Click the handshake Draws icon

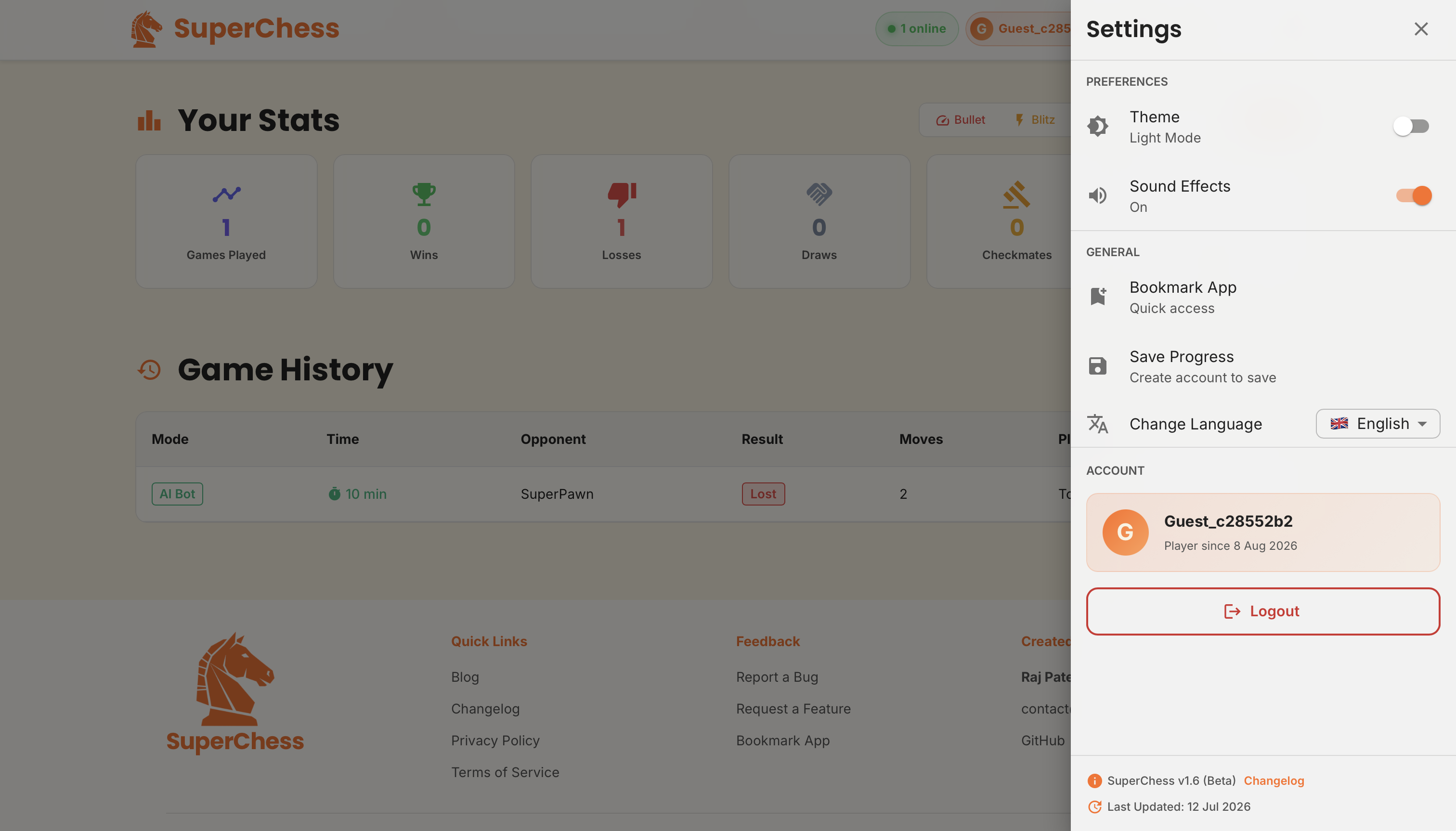pos(819,194)
